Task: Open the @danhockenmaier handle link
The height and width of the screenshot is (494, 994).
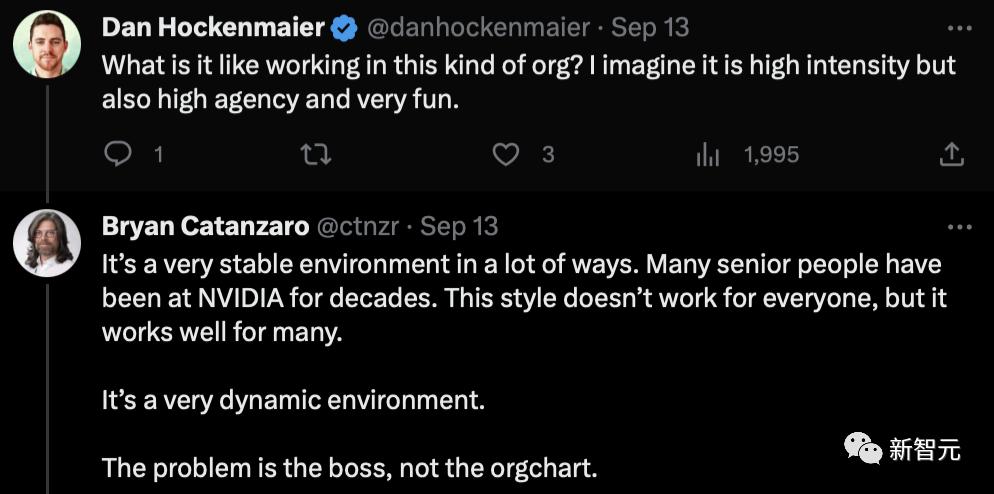Action: point(480,28)
